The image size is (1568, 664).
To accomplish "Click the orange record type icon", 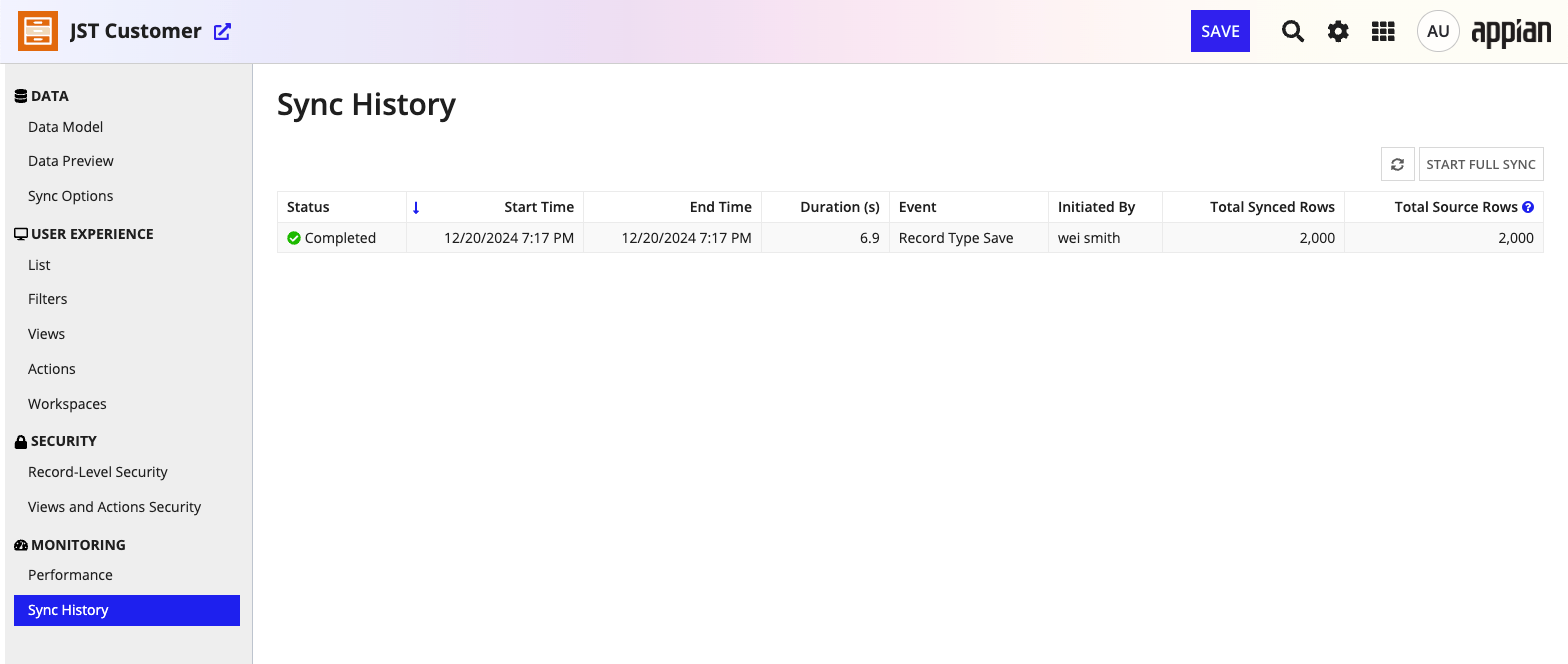I will pyautogui.click(x=38, y=31).
